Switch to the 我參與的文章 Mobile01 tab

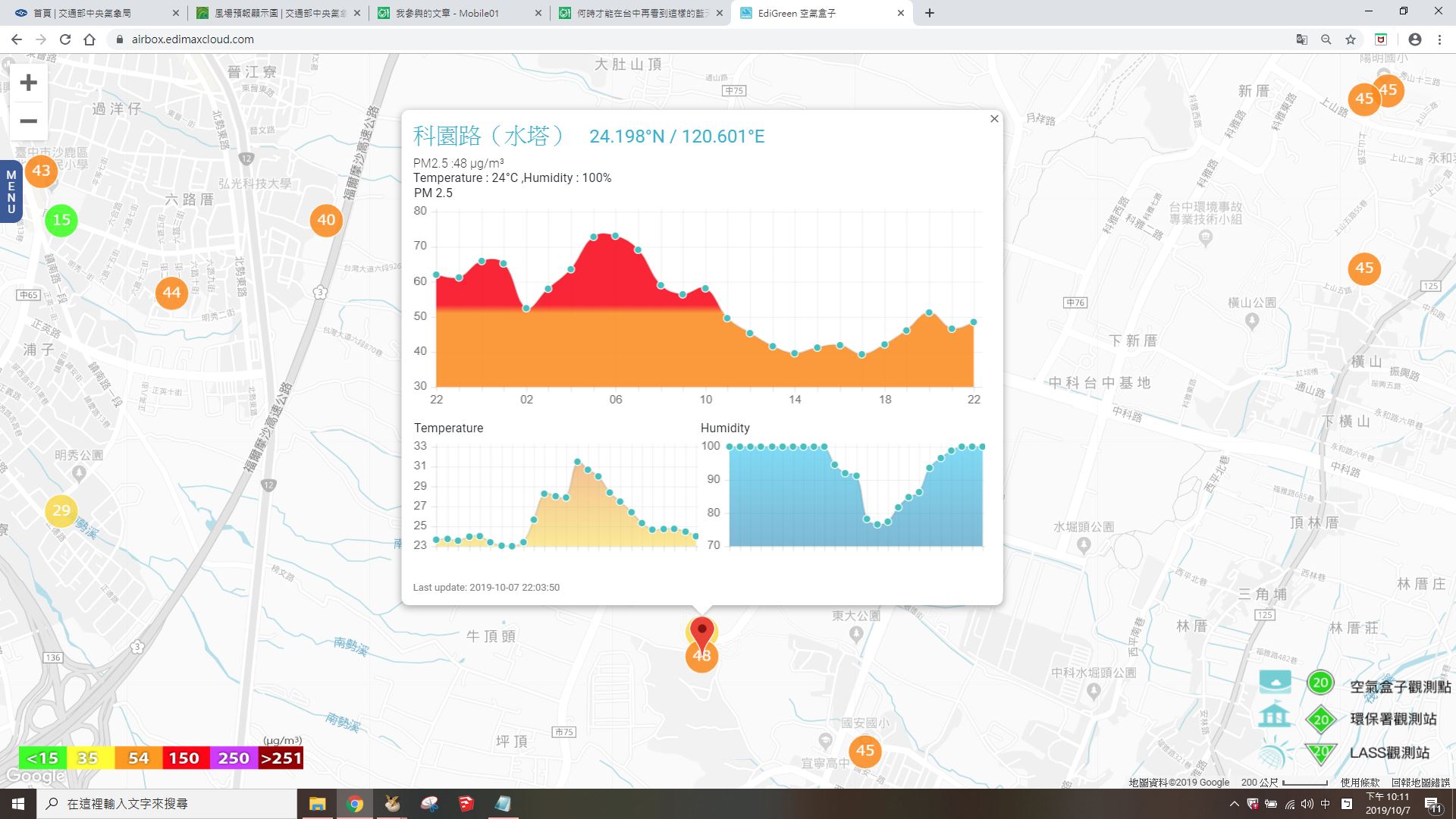[x=460, y=13]
